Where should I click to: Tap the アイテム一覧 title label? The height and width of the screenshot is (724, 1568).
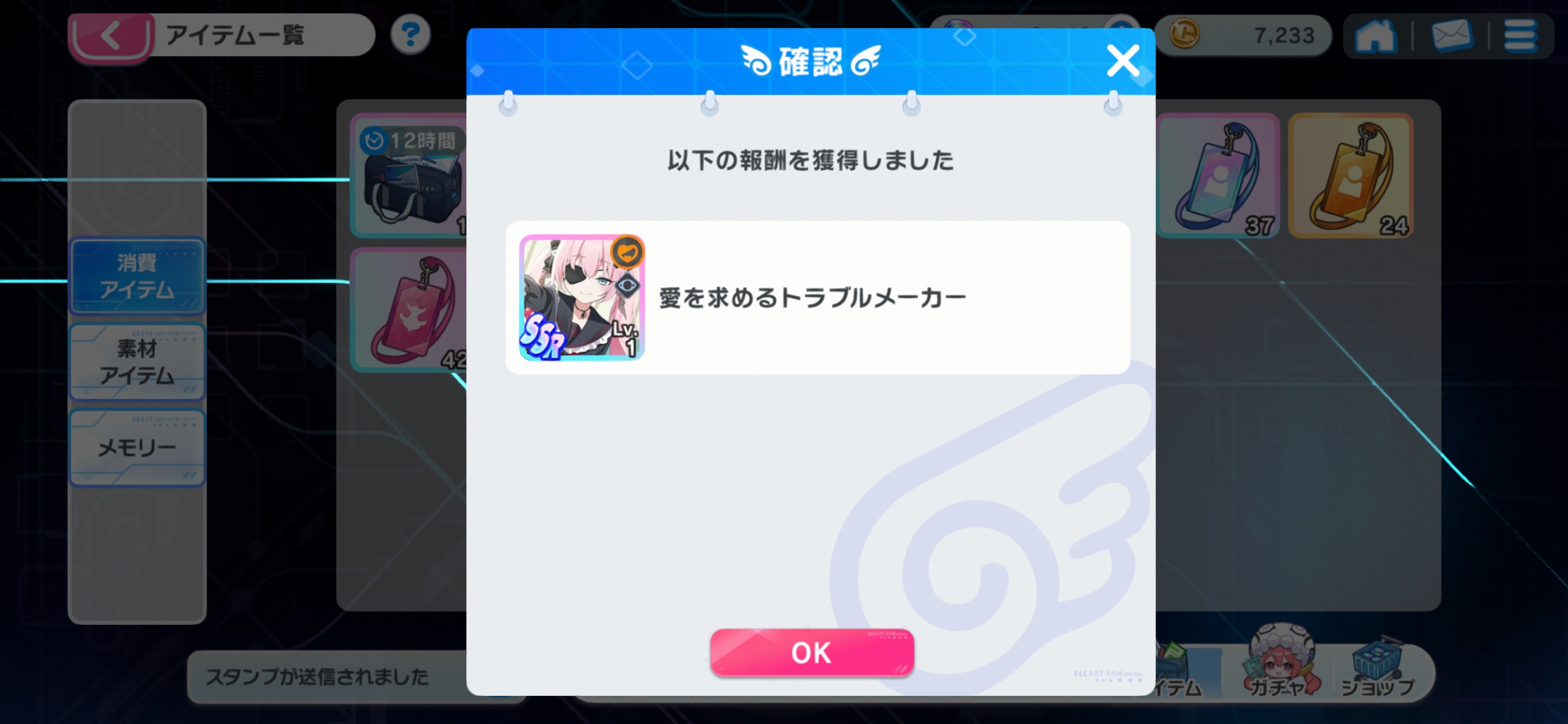235,35
